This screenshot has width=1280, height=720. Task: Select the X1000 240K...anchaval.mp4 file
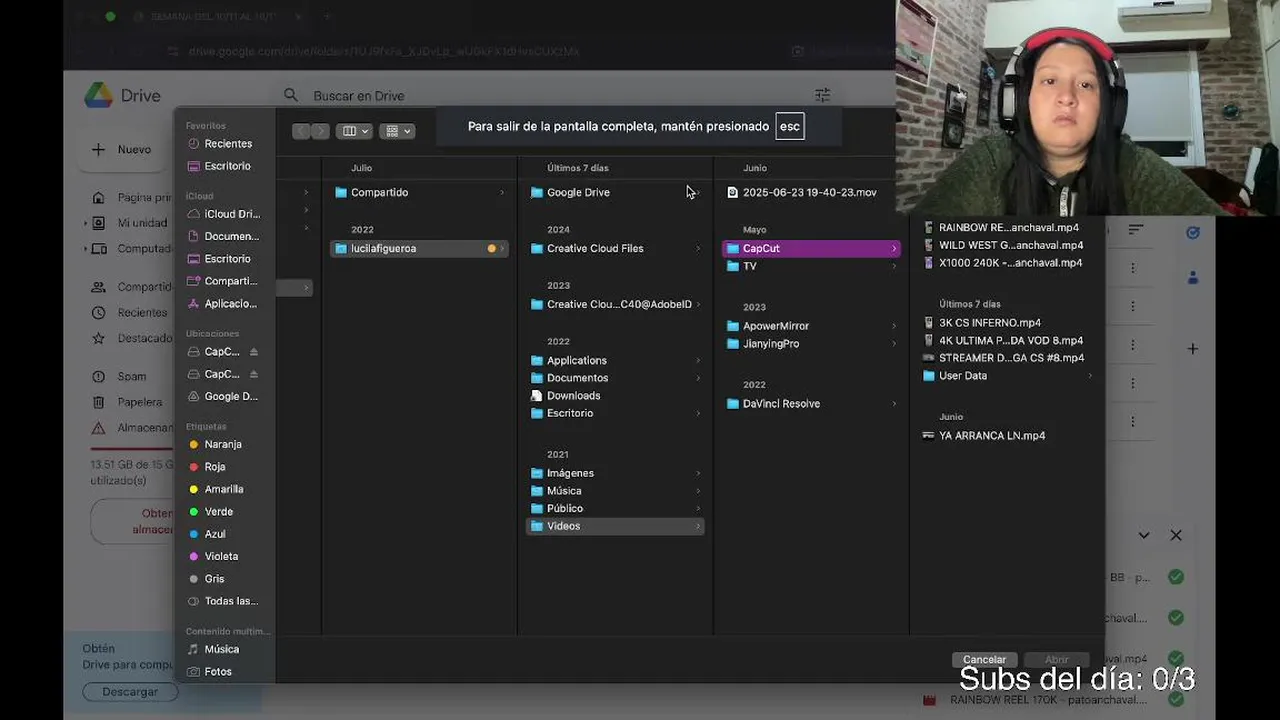pos(1006,263)
